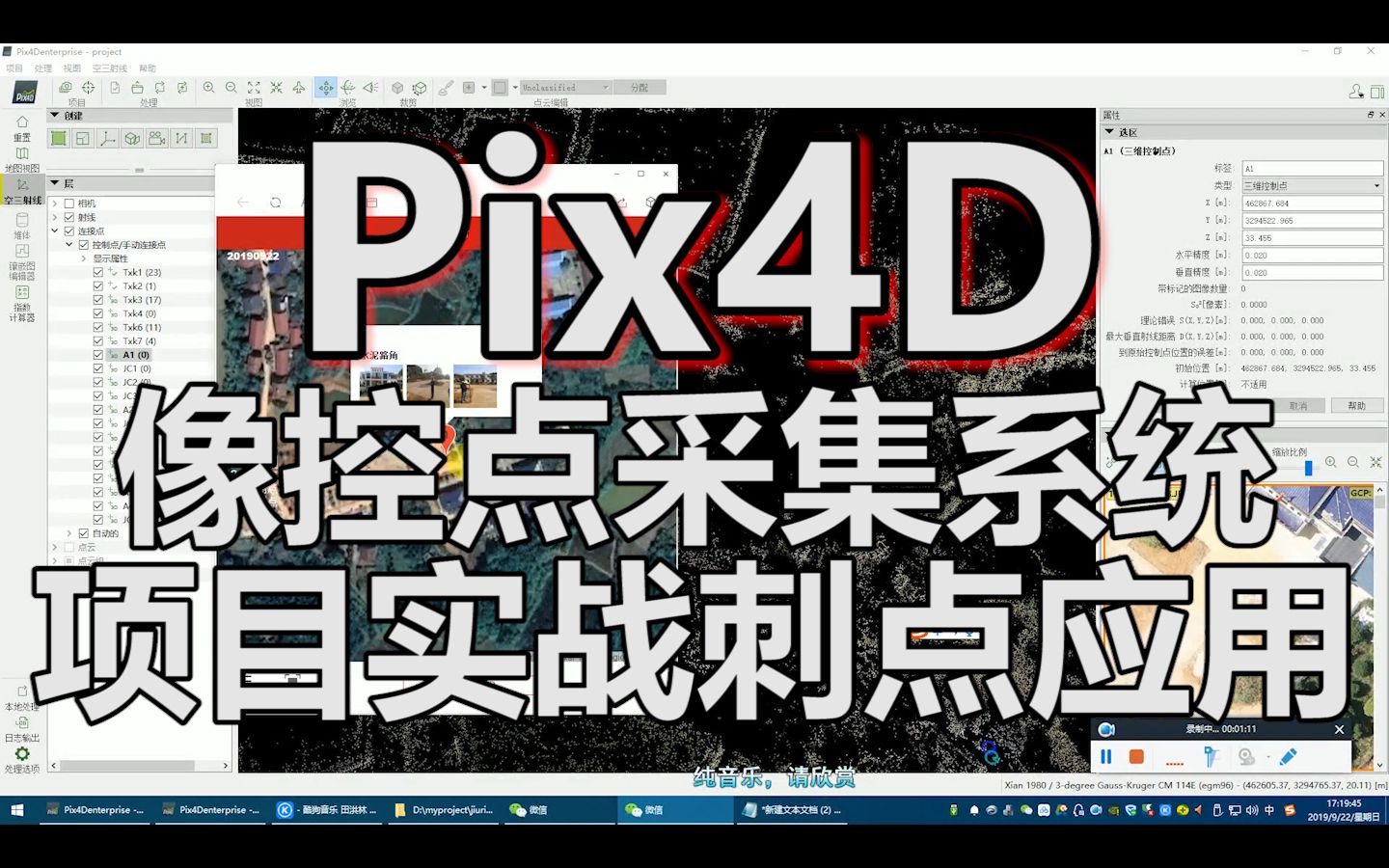Toggle the Tie Points layer checkbox
This screenshot has width=1389, height=868.
tap(69, 231)
